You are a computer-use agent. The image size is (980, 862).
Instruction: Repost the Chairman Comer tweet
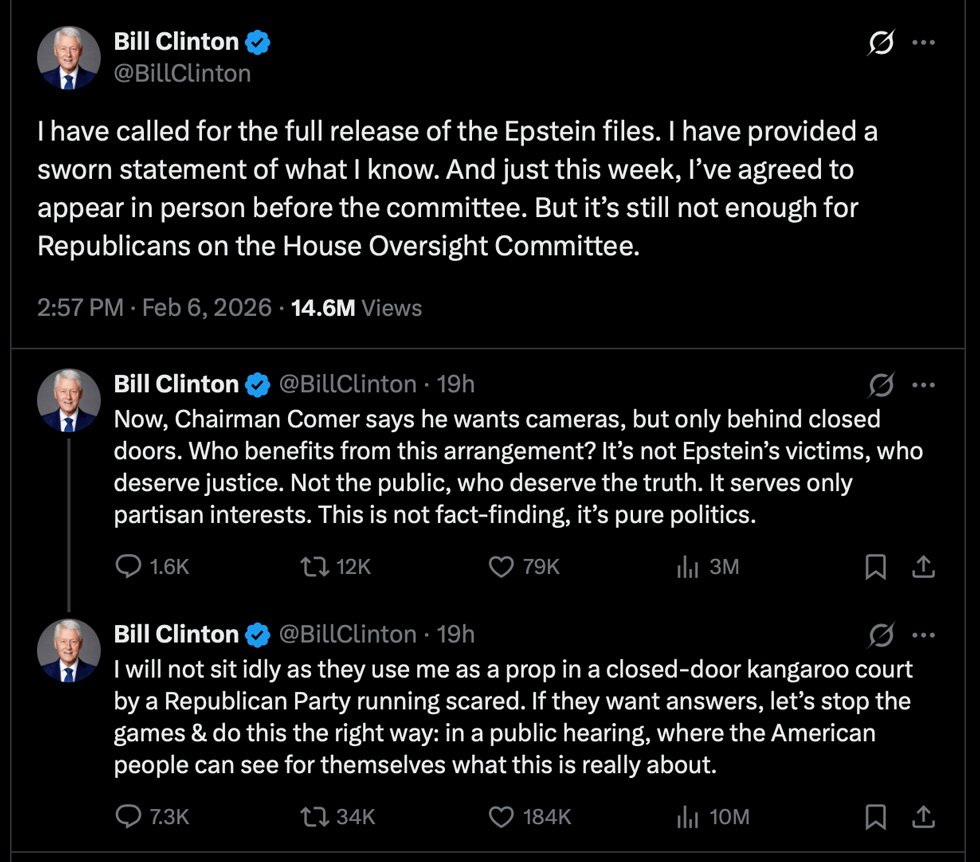(x=315, y=567)
